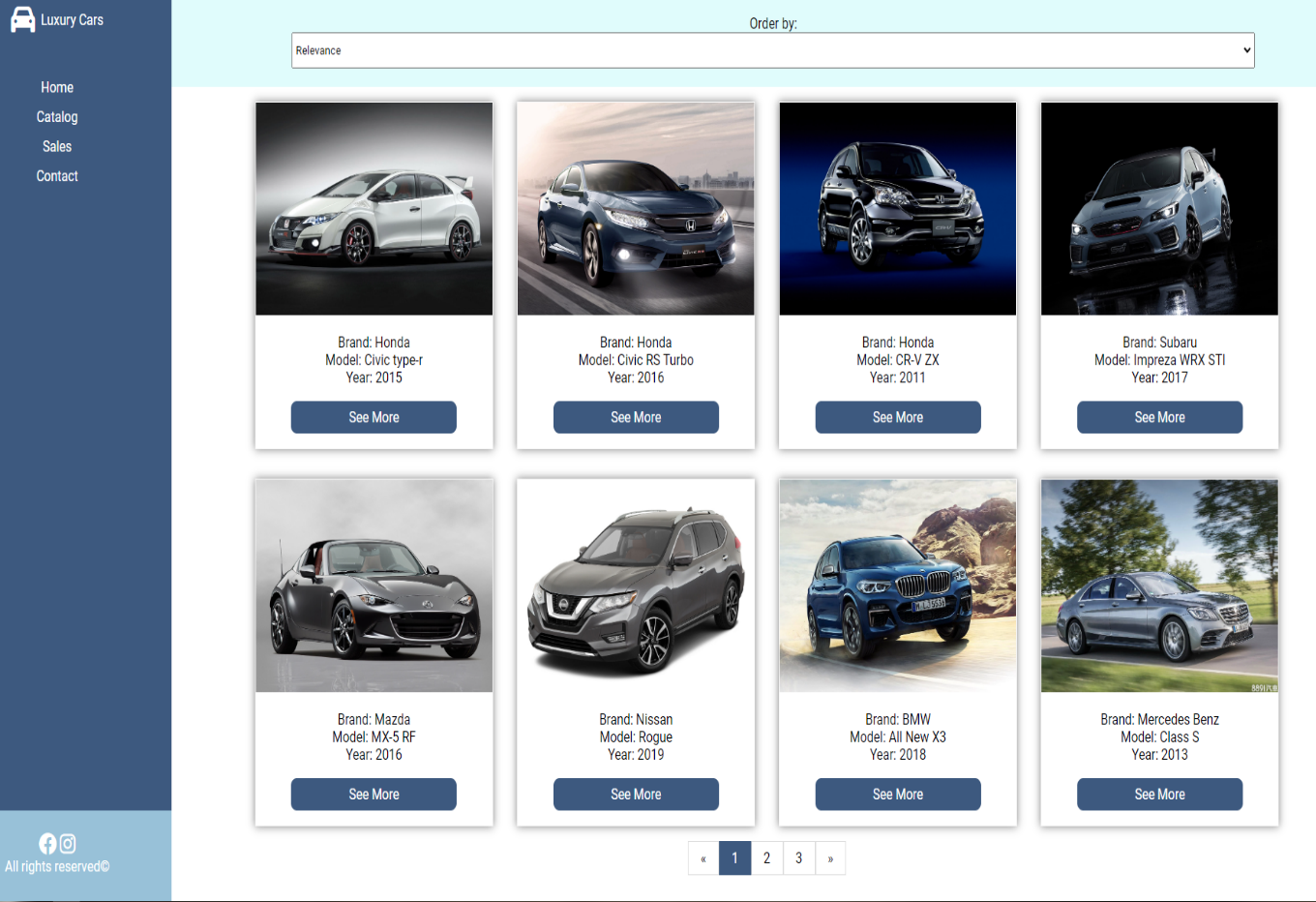Click See More for Civic RS Turbo
The image size is (1316, 902).
coord(636,417)
